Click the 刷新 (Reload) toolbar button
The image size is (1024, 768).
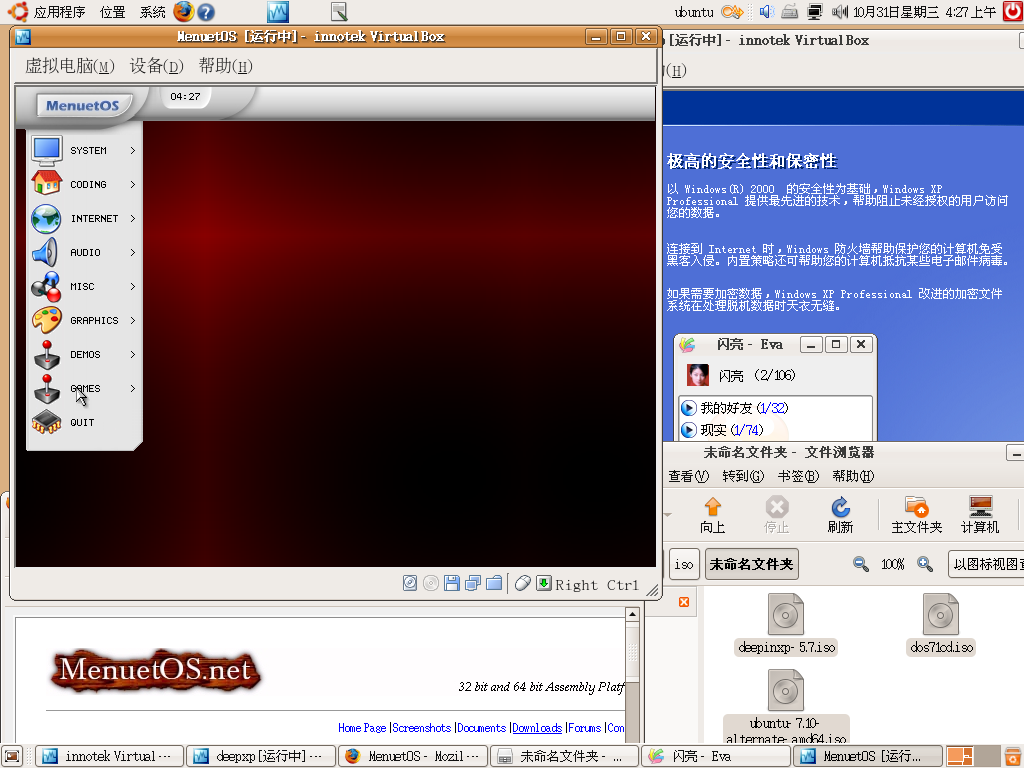(x=840, y=515)
